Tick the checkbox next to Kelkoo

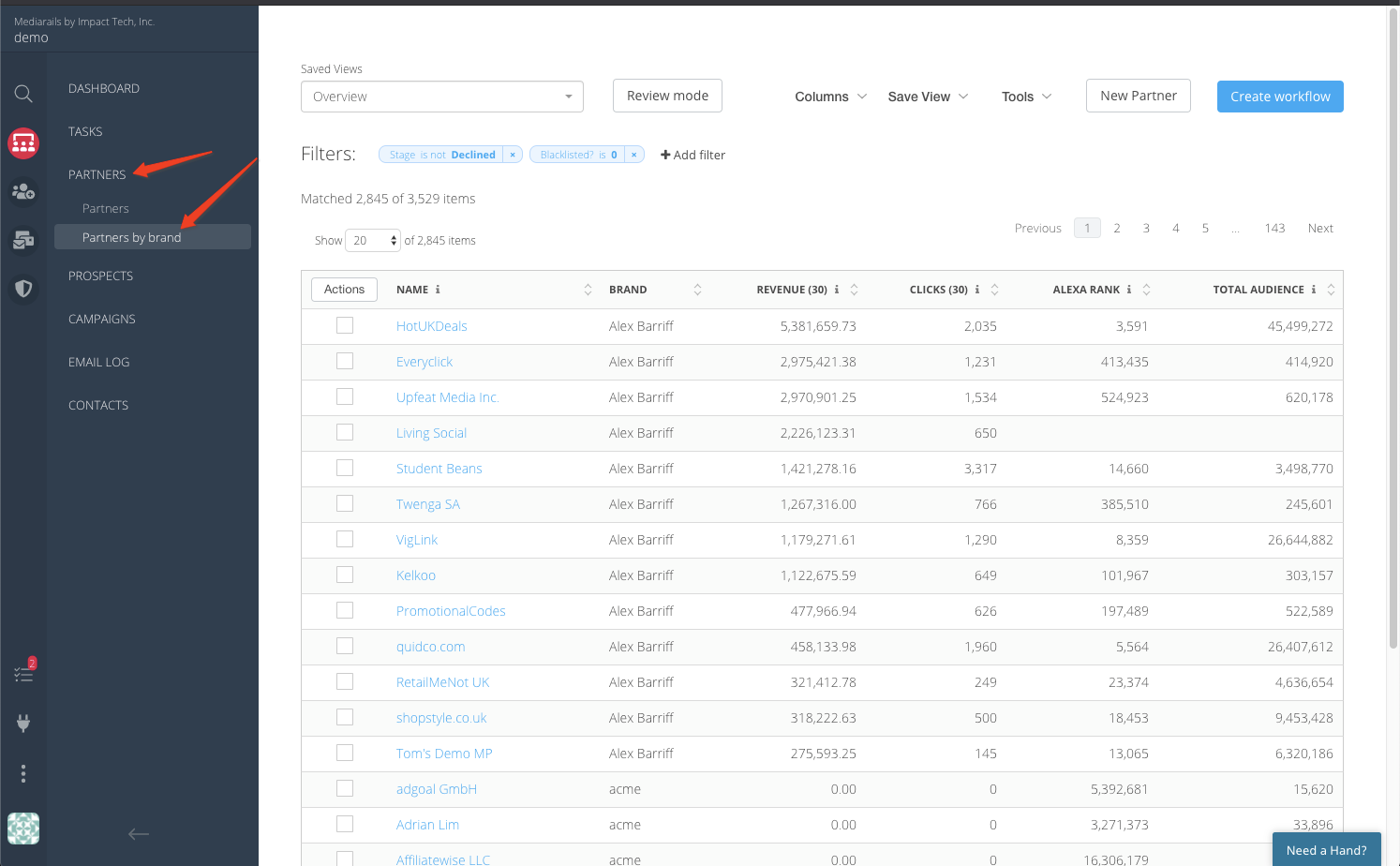(345, 575)
